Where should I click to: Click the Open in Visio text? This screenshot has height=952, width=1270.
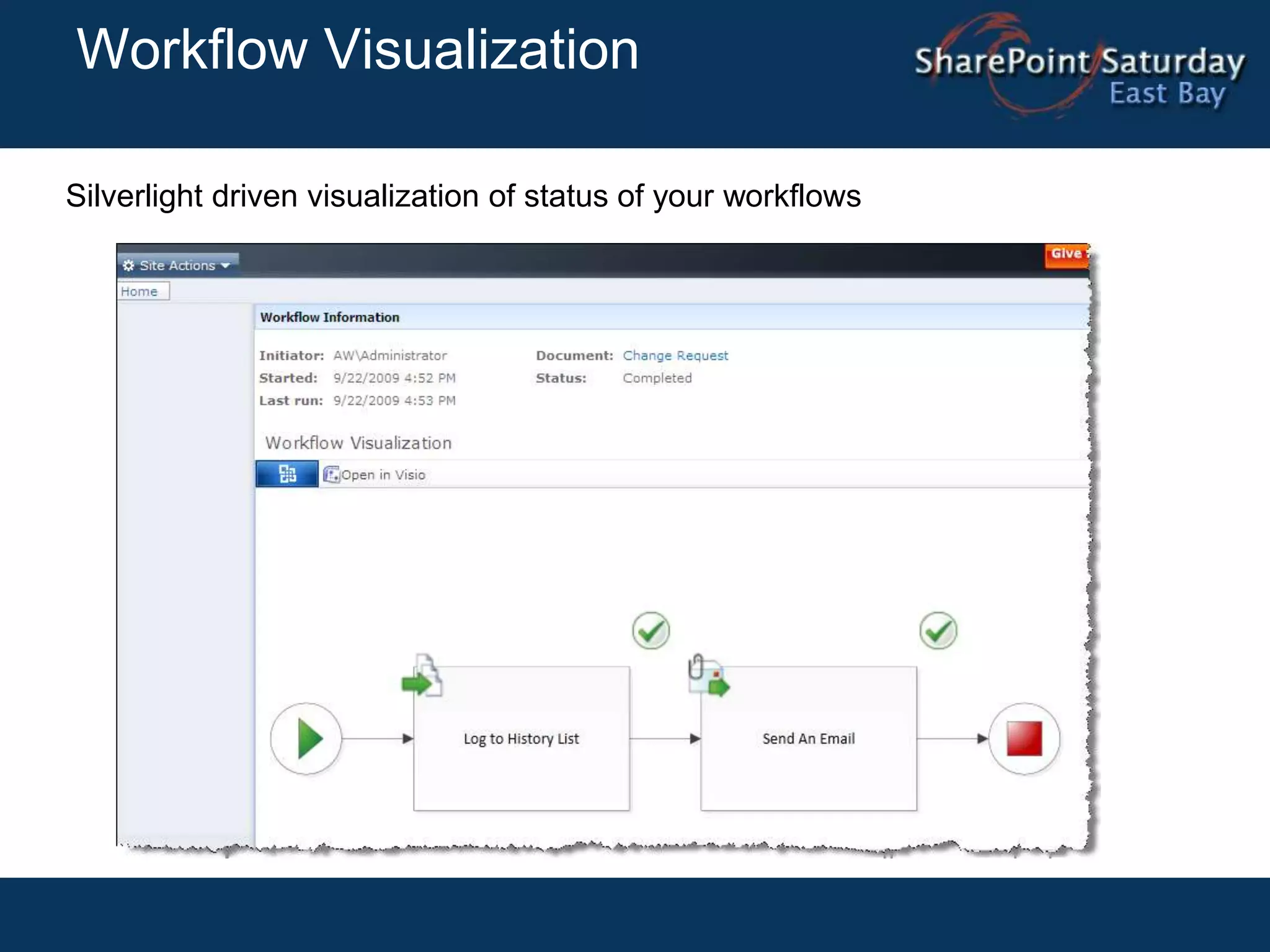(383, 475)
